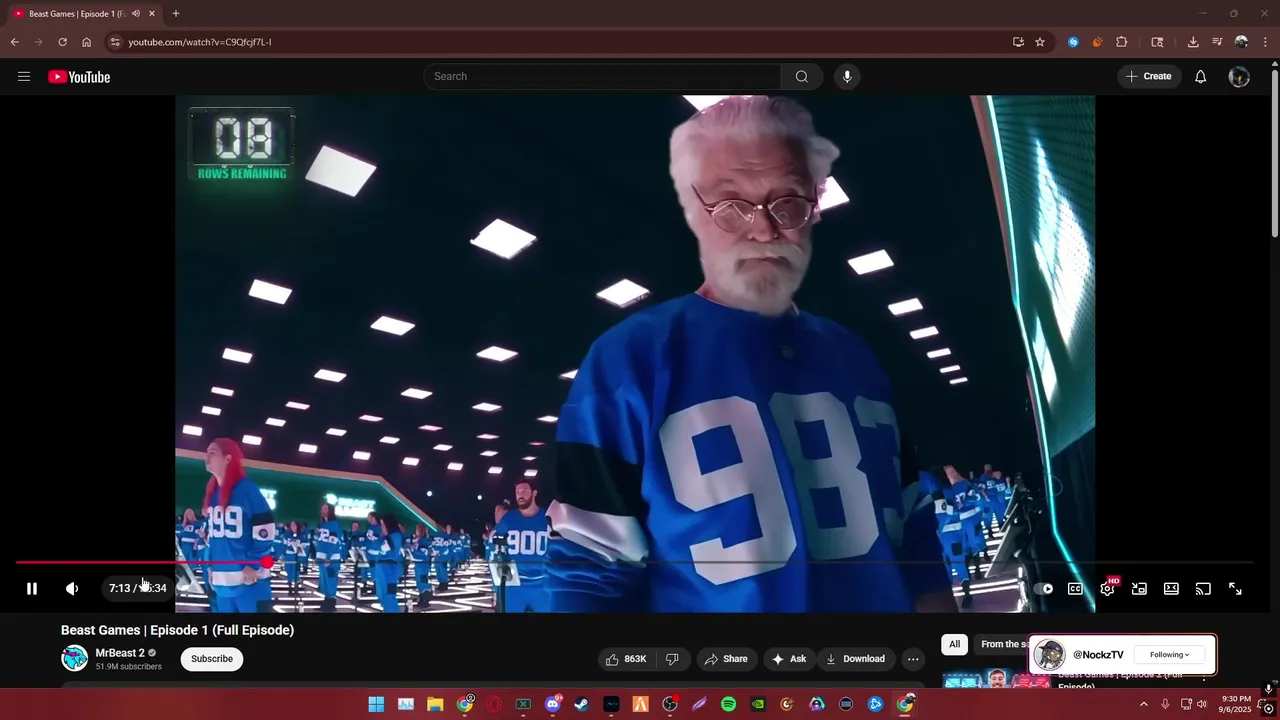Enter full screen mode
The image size is (1280, 720).
(1235, 589)
